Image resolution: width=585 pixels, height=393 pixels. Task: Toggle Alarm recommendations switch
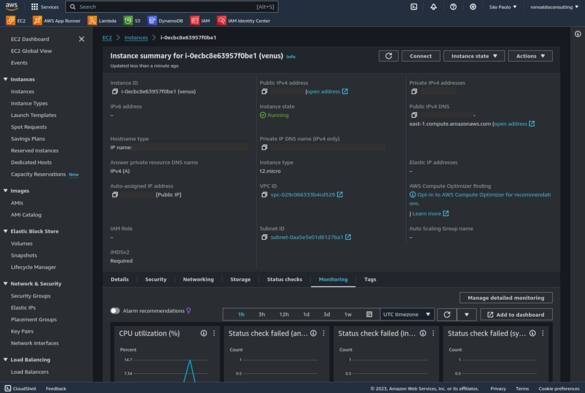(x=115, y=311)
